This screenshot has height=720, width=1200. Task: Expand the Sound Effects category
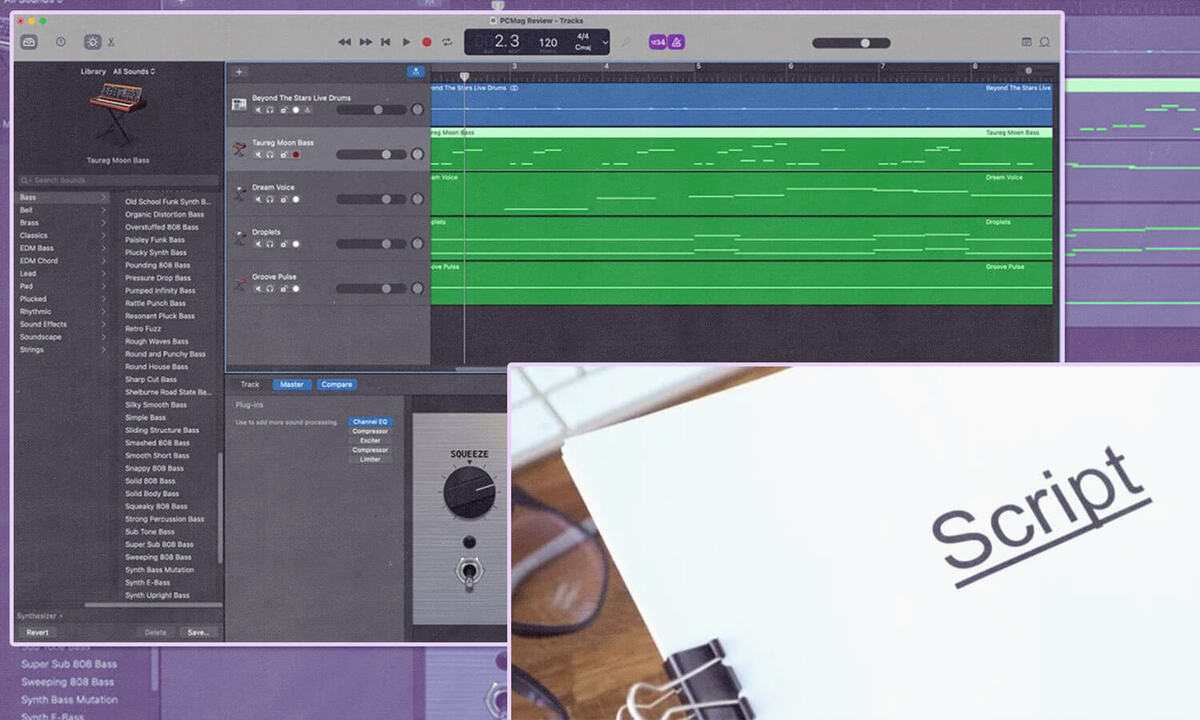[x=63, y=324]
